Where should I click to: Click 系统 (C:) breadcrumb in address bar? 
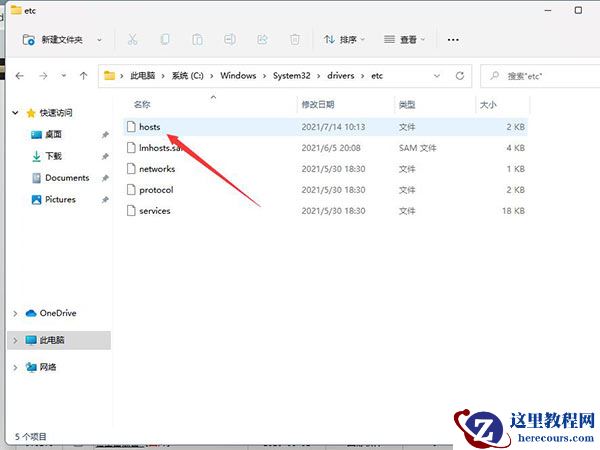click(188, 76)
